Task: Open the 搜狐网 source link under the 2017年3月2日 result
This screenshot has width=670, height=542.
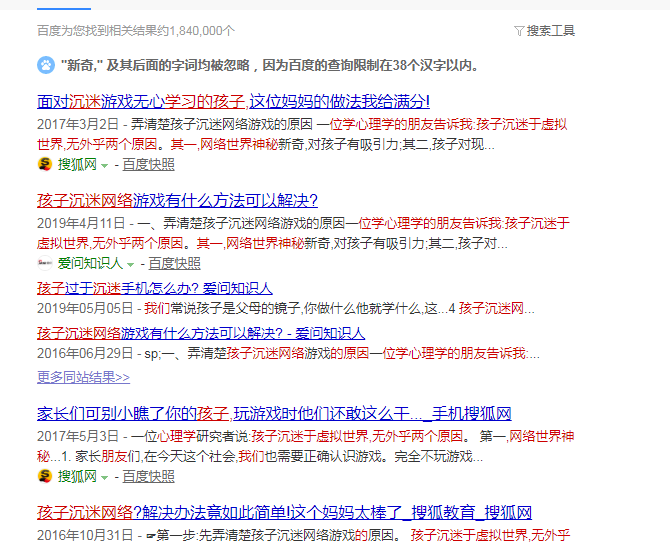Action: click(x=77, y=164)
